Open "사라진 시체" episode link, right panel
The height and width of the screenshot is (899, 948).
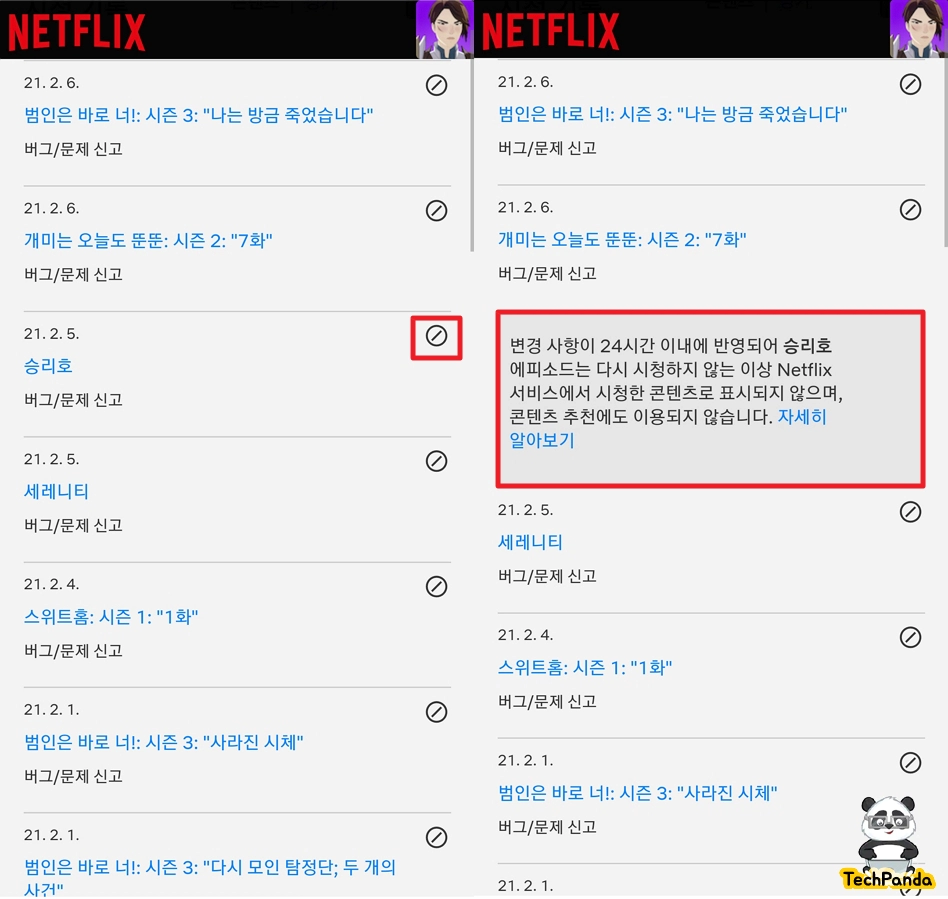(x=637, y=793)
